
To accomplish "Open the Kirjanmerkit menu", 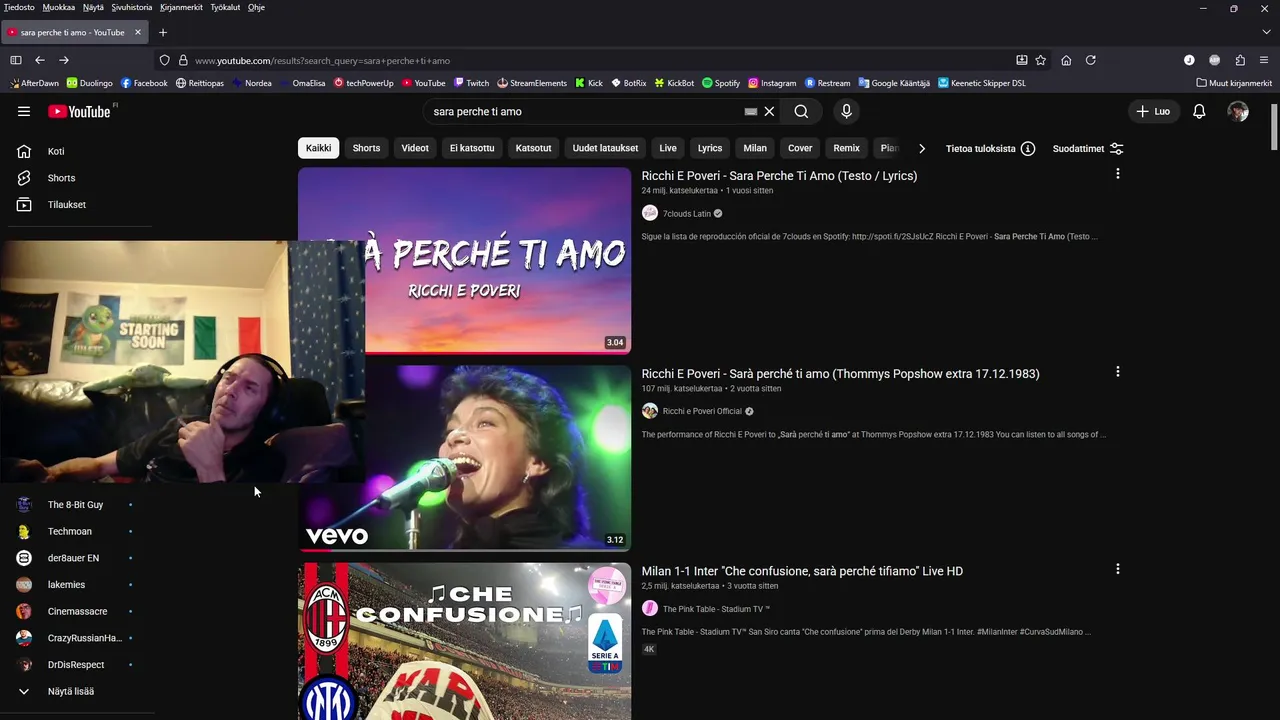I will point(181,7).
